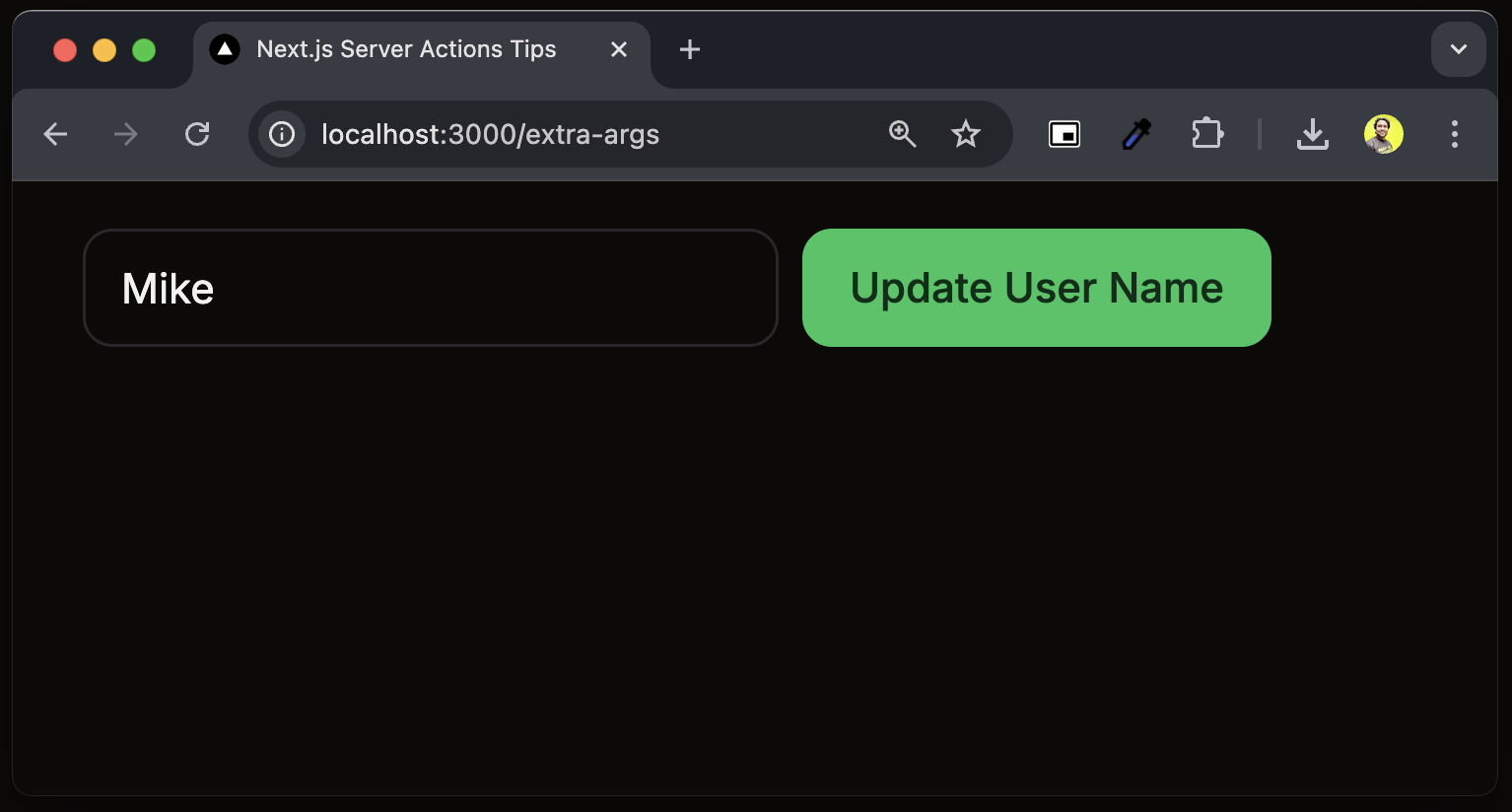Viewport: 1512px width, 812px height.
Task: Click the Update User Name button
Action: pos(1037,288)
